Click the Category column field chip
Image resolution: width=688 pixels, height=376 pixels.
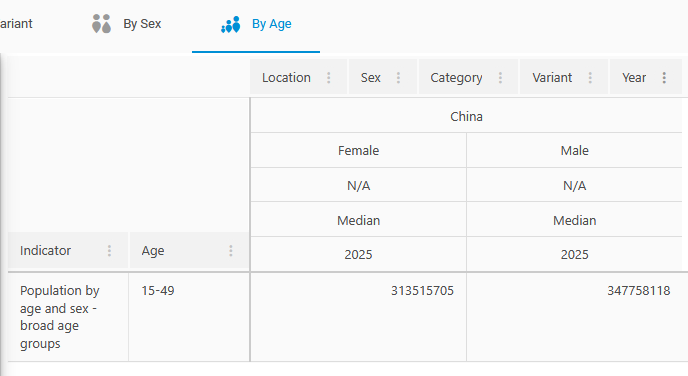(x=468, y=77)
